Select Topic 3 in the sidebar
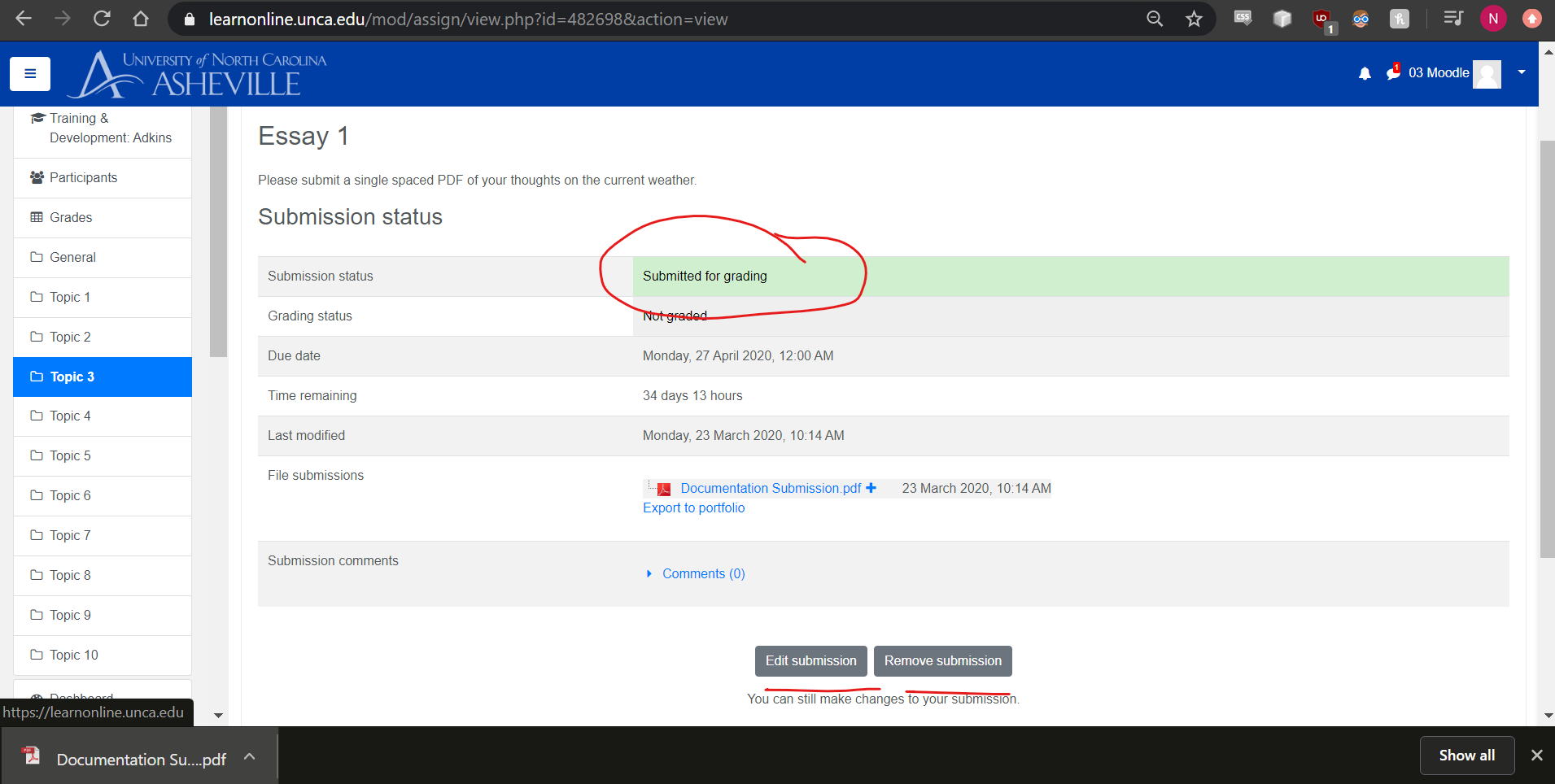1555x784 pixels. coord(103,377)
